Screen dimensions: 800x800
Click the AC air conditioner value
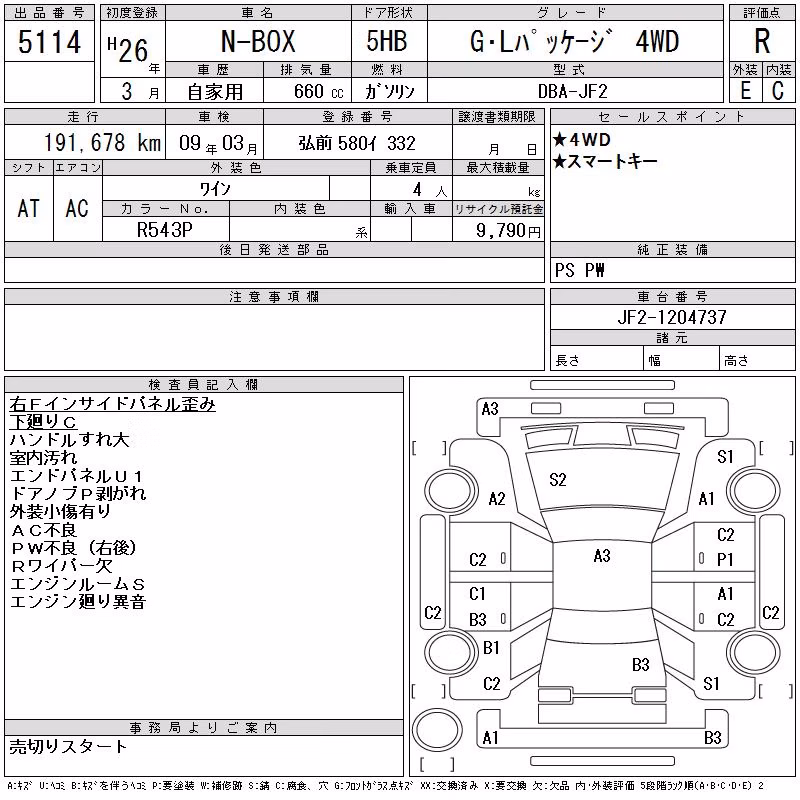coord(77,208)
